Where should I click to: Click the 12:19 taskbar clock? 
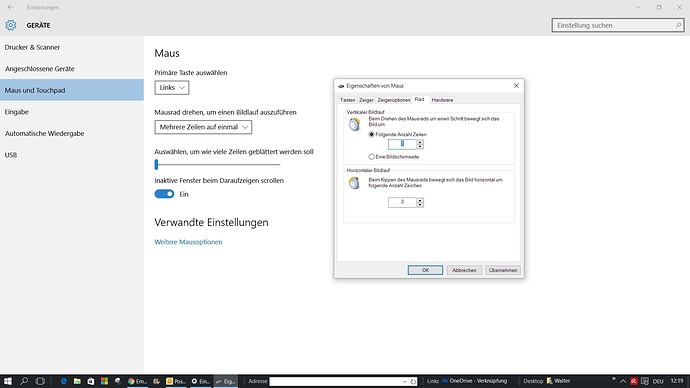coord(677,381)
